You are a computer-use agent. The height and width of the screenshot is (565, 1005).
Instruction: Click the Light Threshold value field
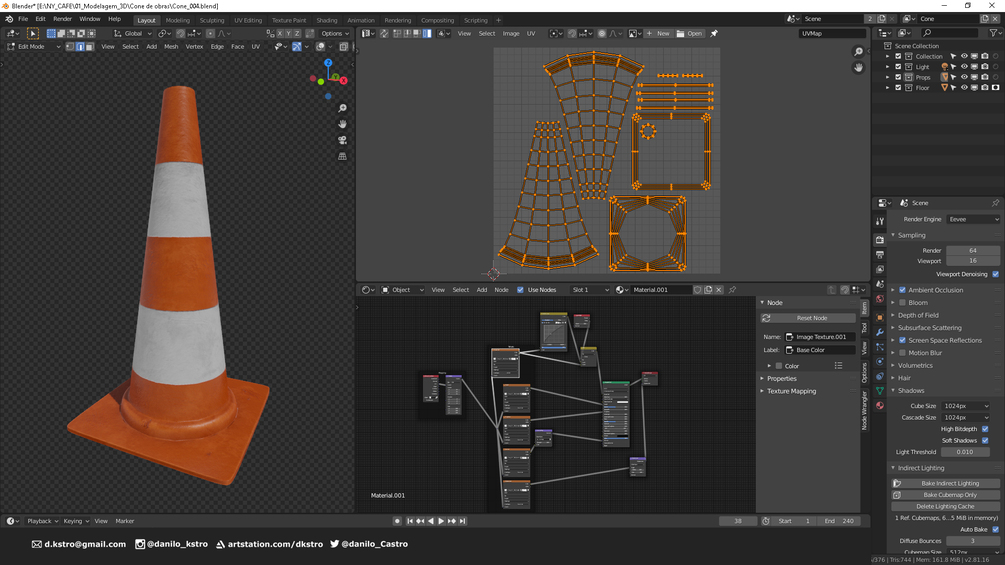965,452
